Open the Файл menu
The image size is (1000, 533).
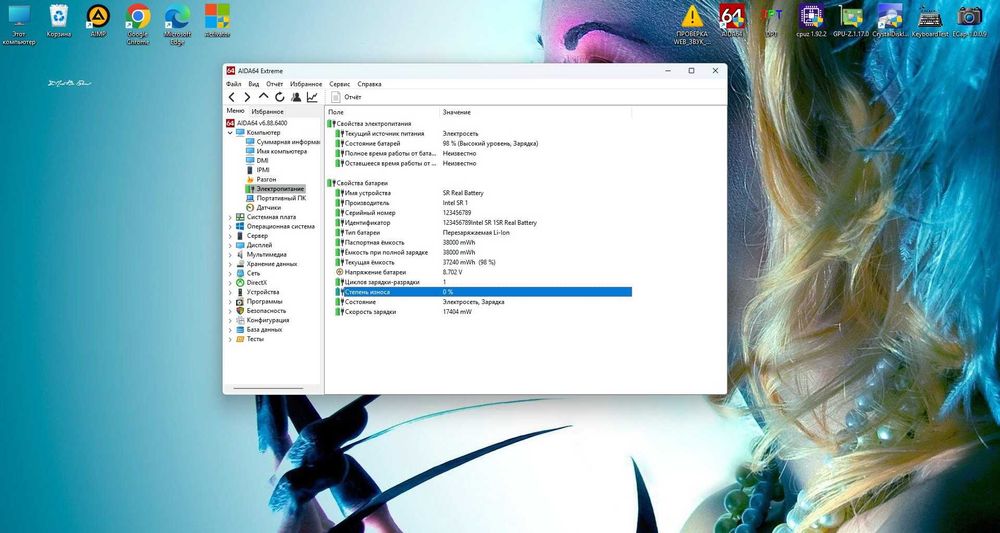click(x=233, y=84)
